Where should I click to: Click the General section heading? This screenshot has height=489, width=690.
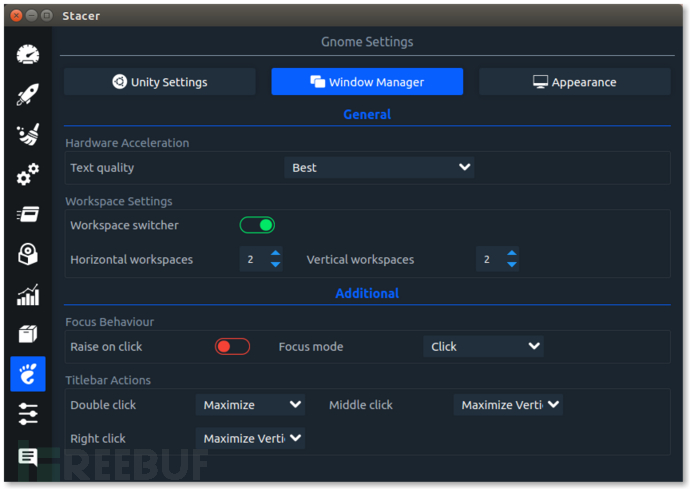coord(367,114)
